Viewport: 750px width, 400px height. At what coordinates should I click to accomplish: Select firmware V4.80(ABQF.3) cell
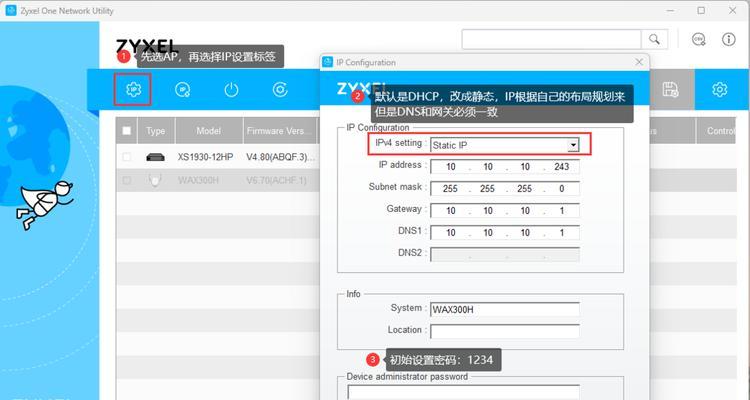(280, 157)
